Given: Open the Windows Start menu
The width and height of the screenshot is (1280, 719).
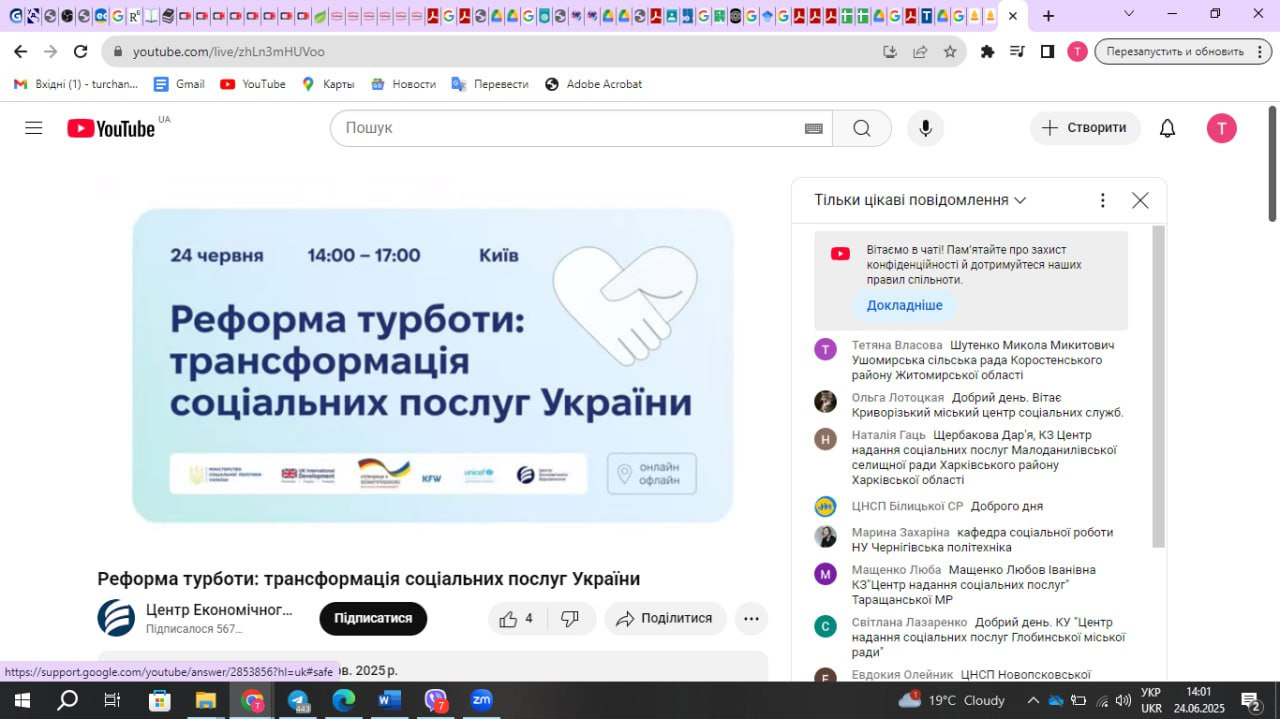Looking at the screenshot, I should [x=21, y=700].
